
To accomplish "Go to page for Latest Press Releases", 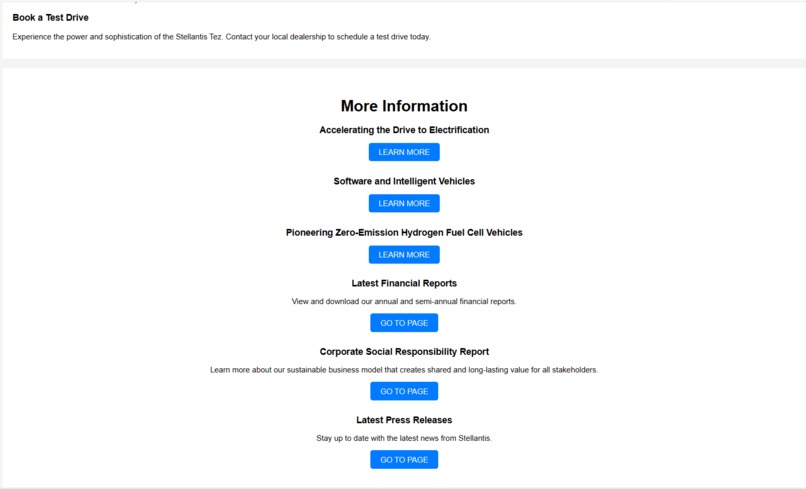I will pos(404,460).
